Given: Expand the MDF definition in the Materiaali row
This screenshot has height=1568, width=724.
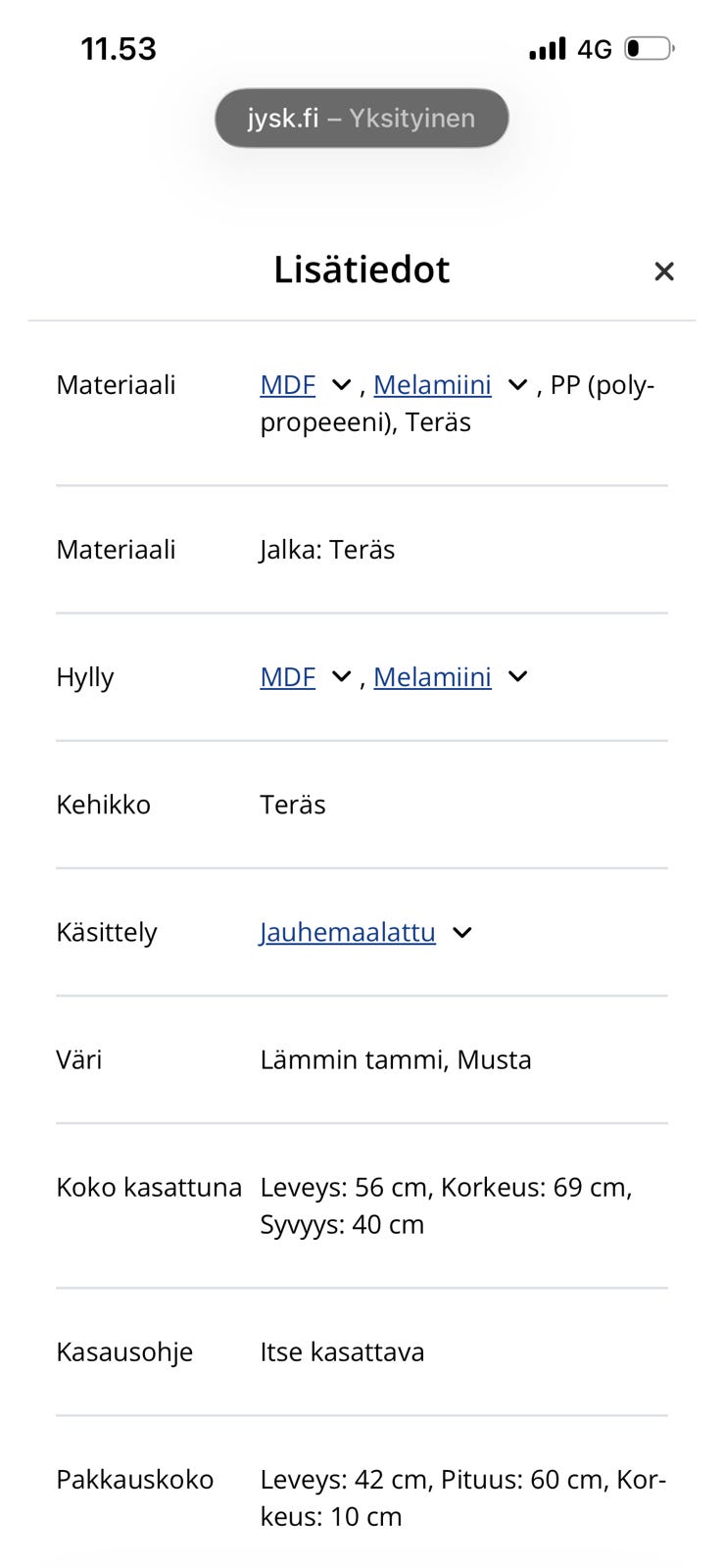Looking at the screenshot, I should 286,384.
